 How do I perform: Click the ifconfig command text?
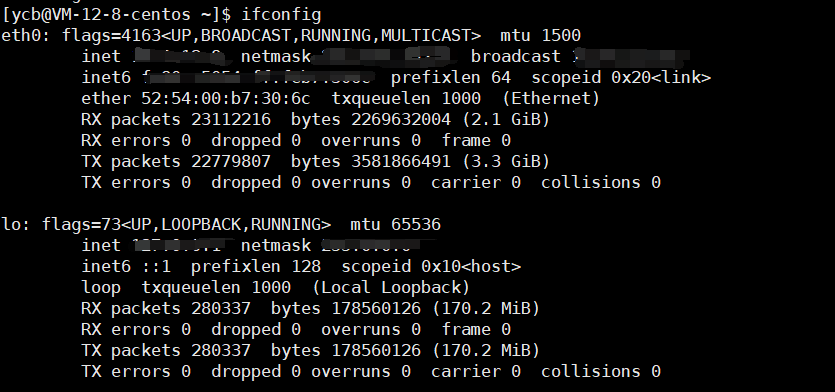point(281,15)
